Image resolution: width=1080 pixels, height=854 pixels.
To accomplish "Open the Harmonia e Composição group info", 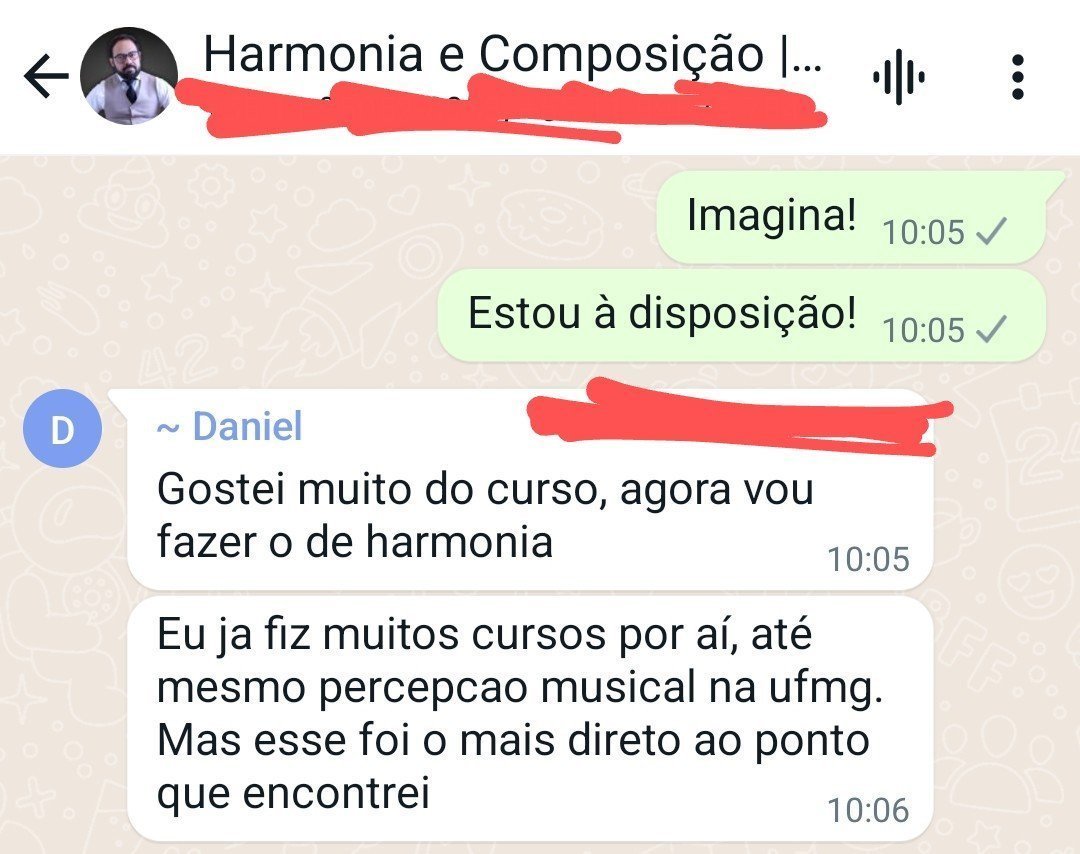I will tap(512, 54).
